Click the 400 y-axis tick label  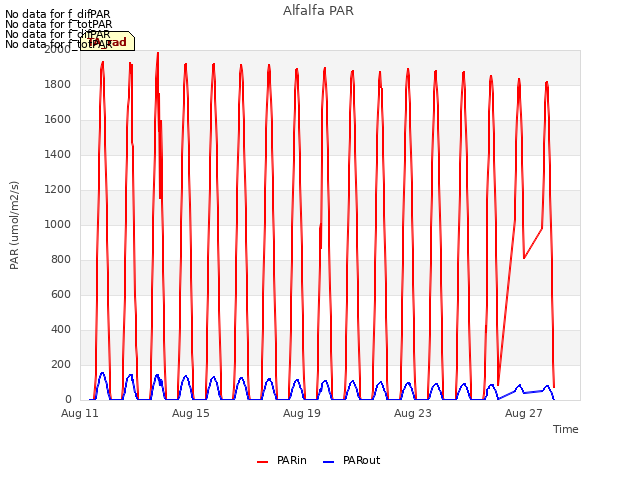click(61, 329)
